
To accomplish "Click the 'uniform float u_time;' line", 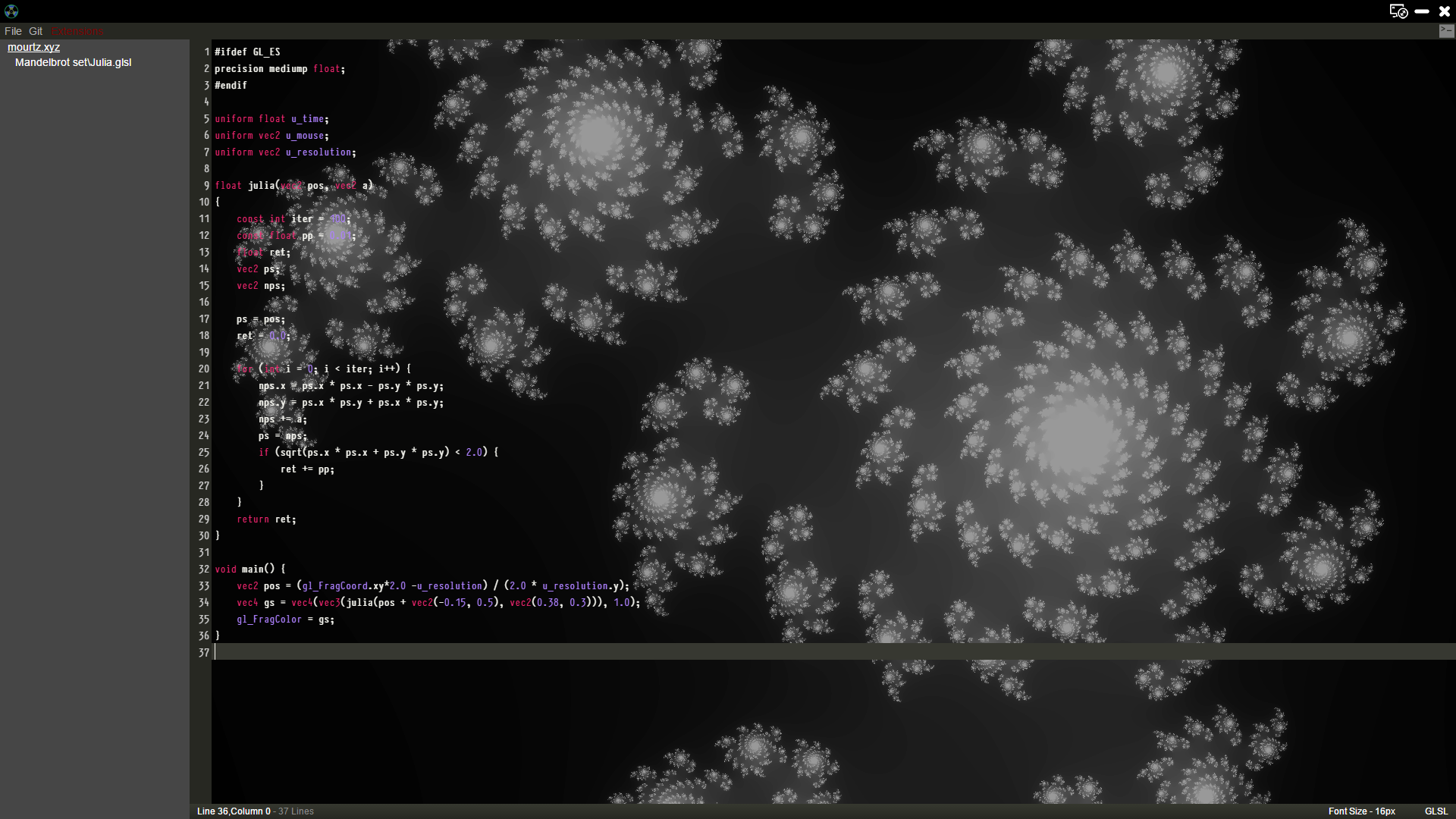I will coord(271,119).
